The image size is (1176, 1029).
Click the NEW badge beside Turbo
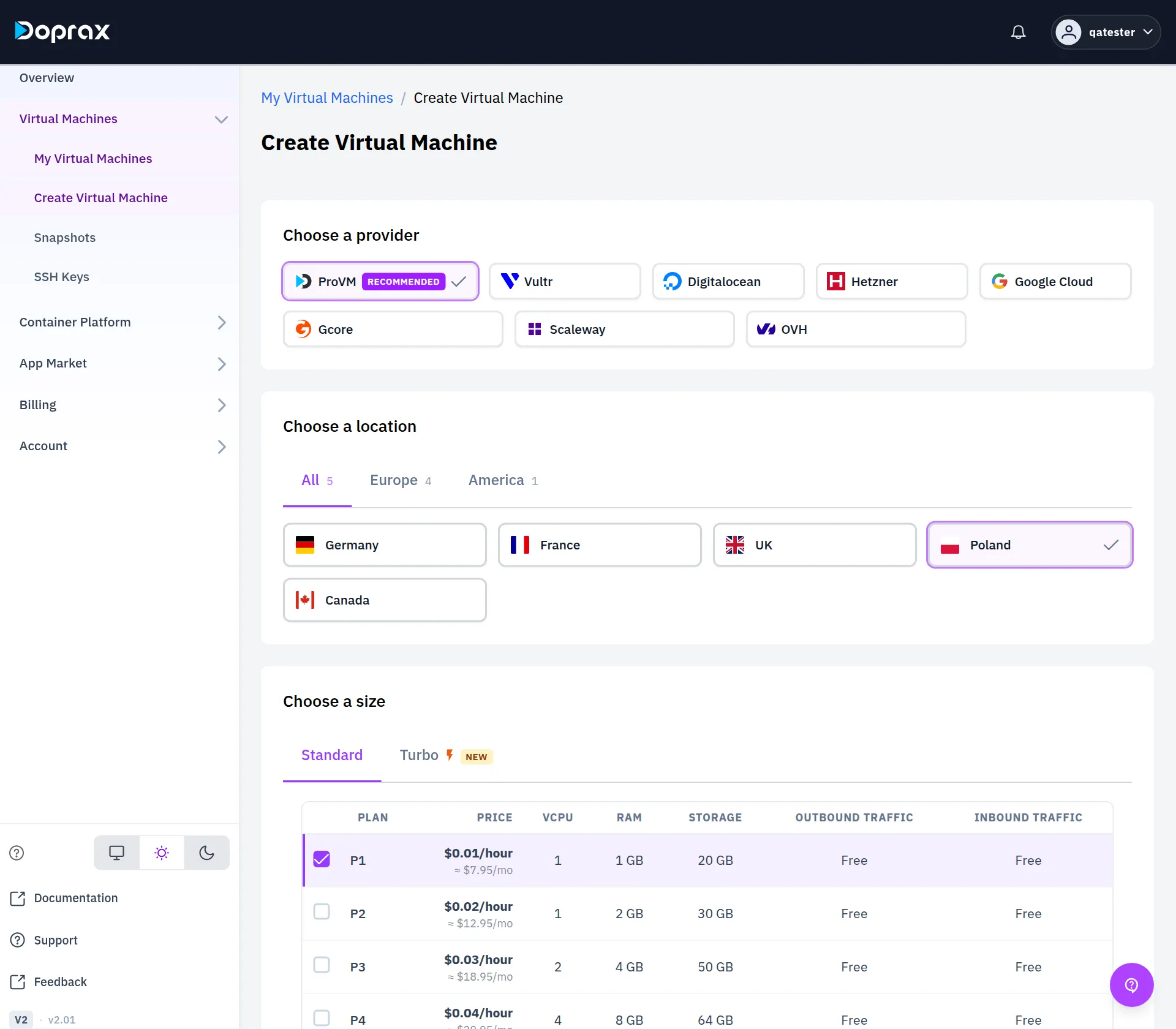coord(477,756)
